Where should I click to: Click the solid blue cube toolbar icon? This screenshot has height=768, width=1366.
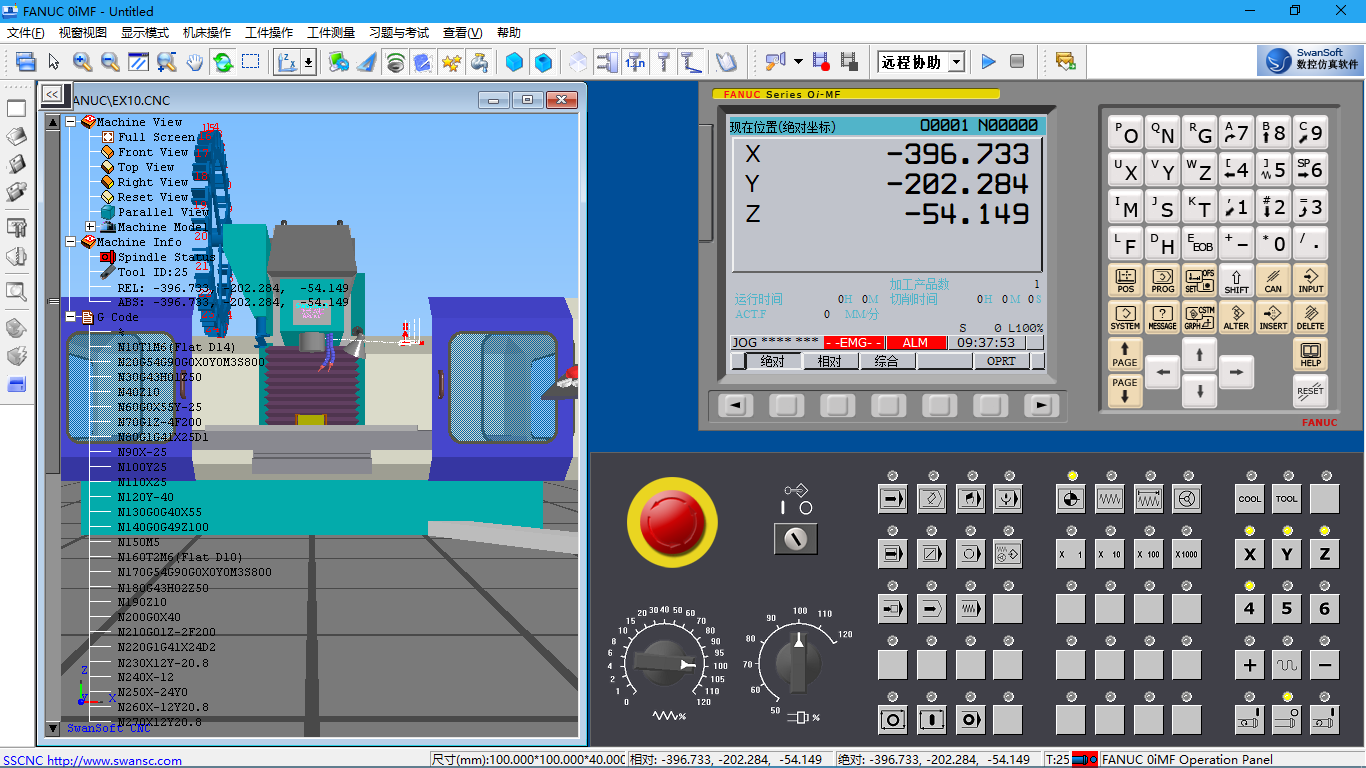pos(514,62)
